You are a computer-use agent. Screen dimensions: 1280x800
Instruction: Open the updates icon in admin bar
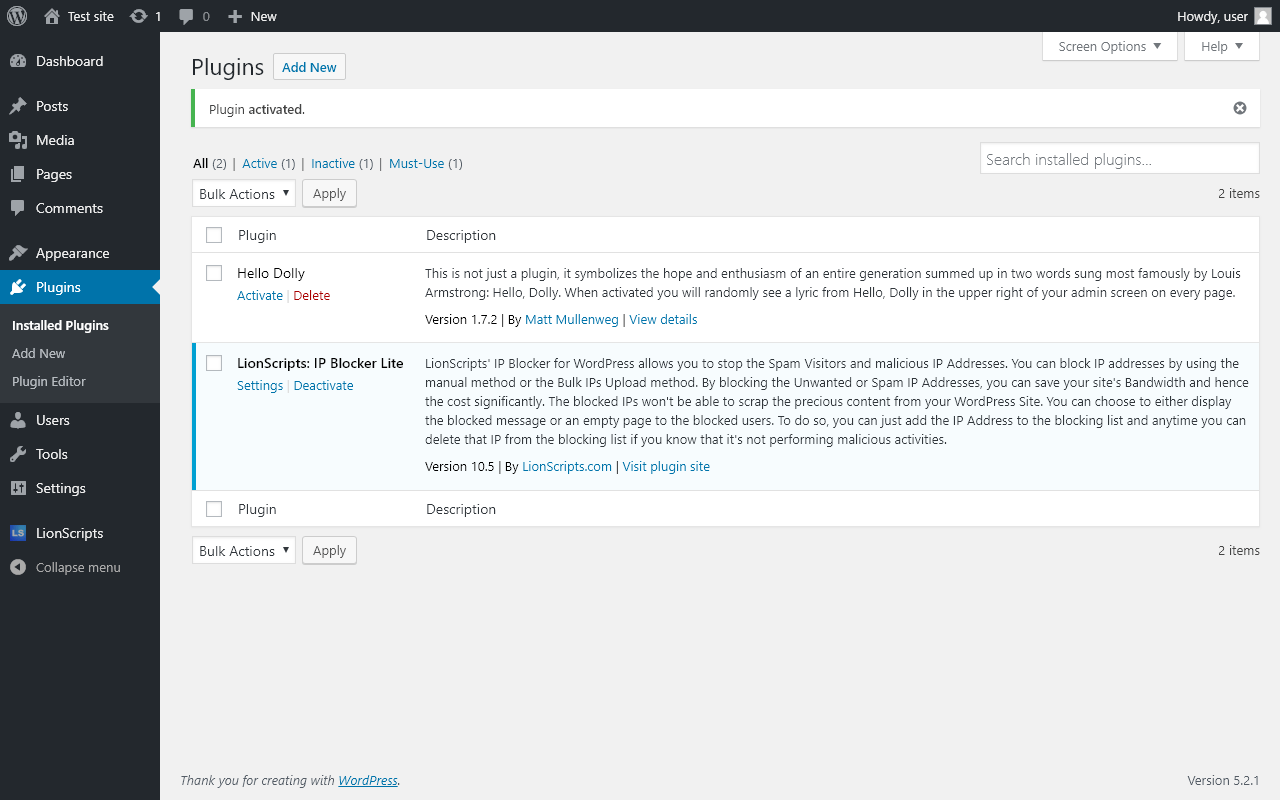[139, 16]
